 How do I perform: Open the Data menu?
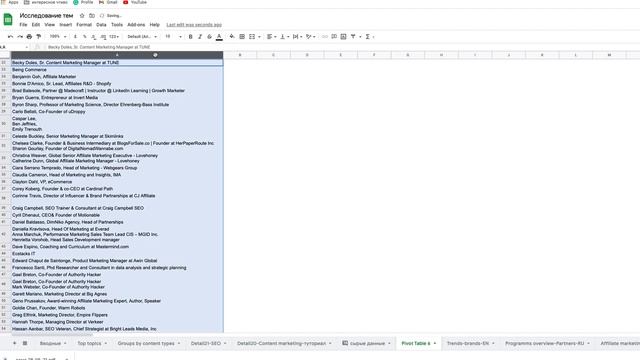pyautogui.click(x=101, y=25)
